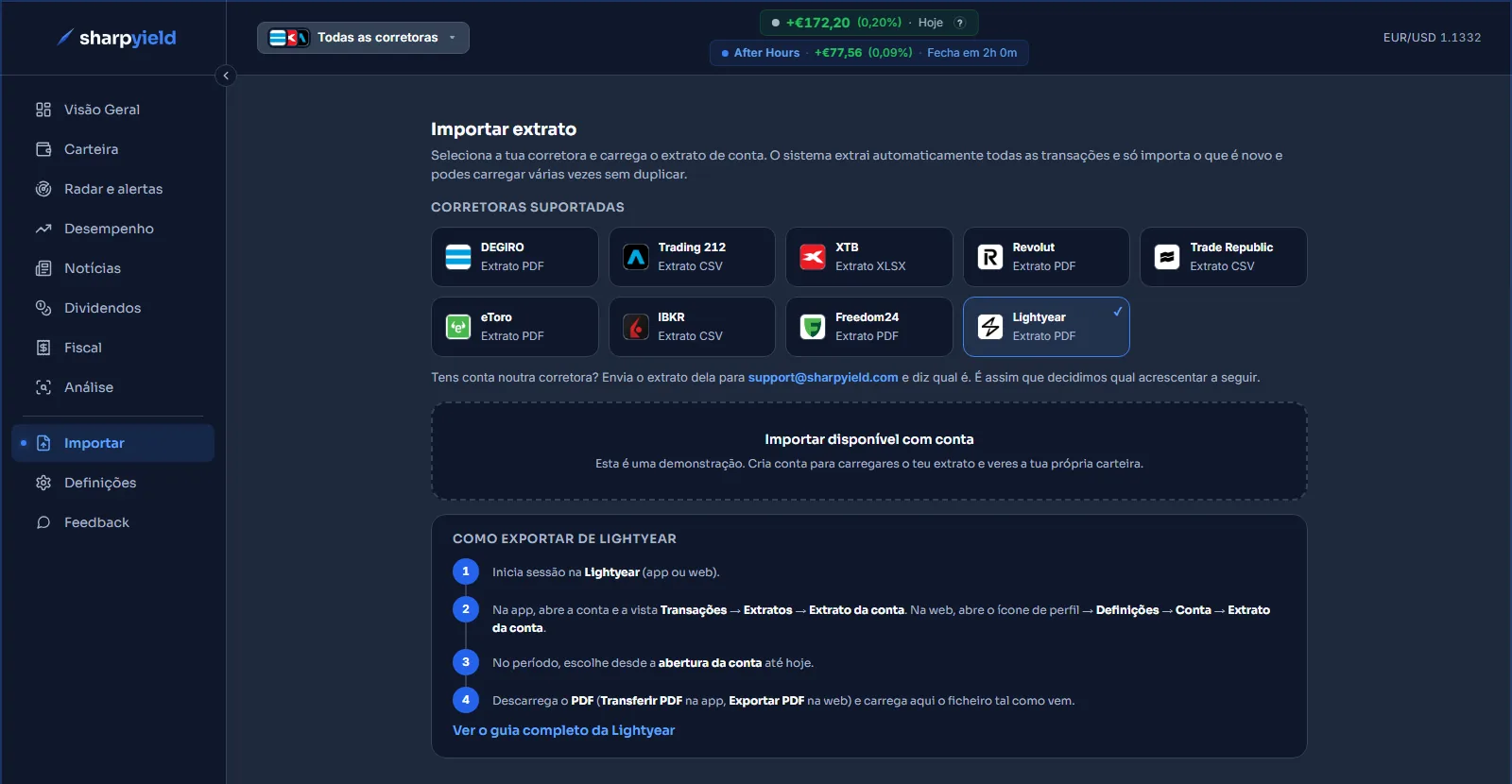Click the Freedom24 shield logo icon

(x=813, y=327)
